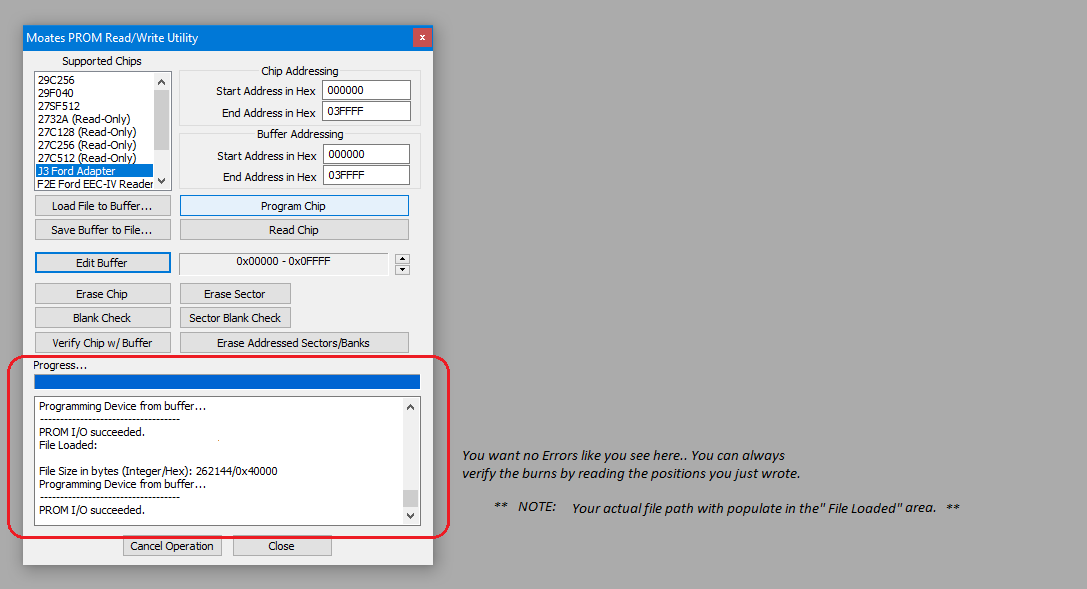Open the Edit Buffer editor

coord(103,263)
